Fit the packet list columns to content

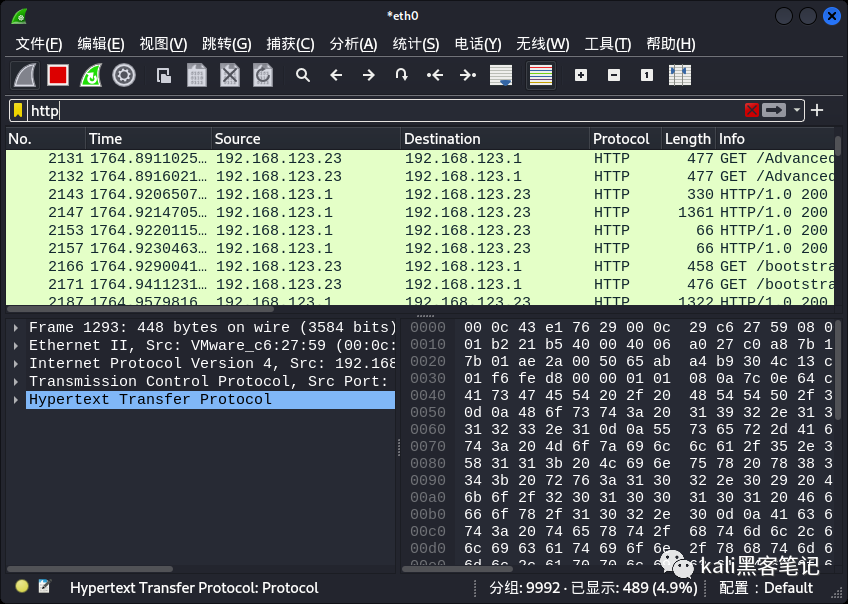coord(680,75)
